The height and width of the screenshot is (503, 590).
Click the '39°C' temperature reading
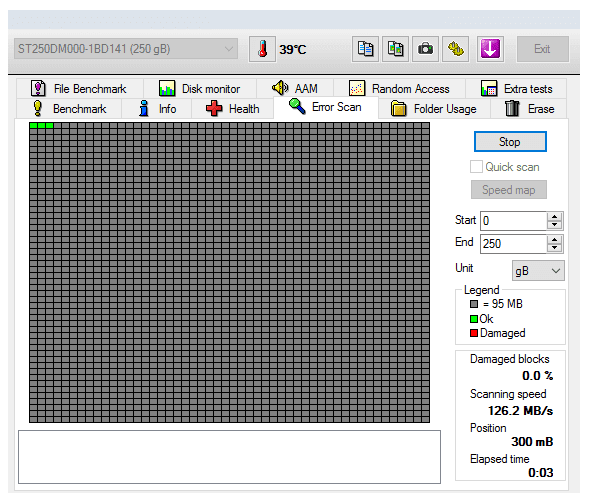click(x=292, y=49)
